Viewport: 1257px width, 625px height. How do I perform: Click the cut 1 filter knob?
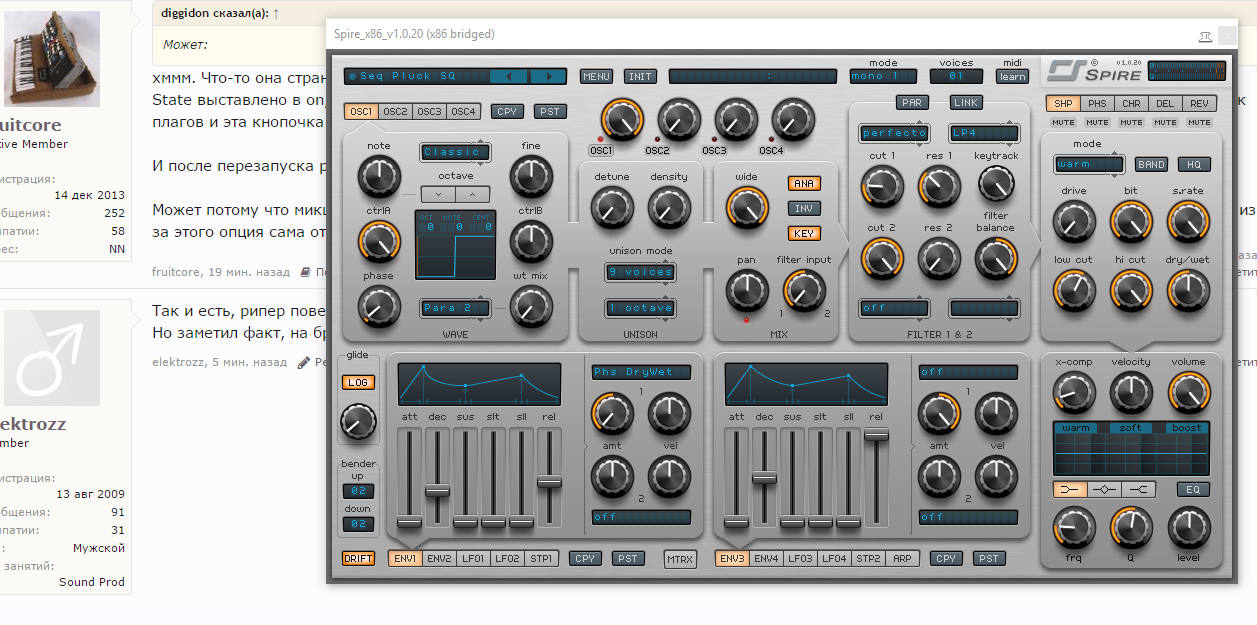click(882, 186)
